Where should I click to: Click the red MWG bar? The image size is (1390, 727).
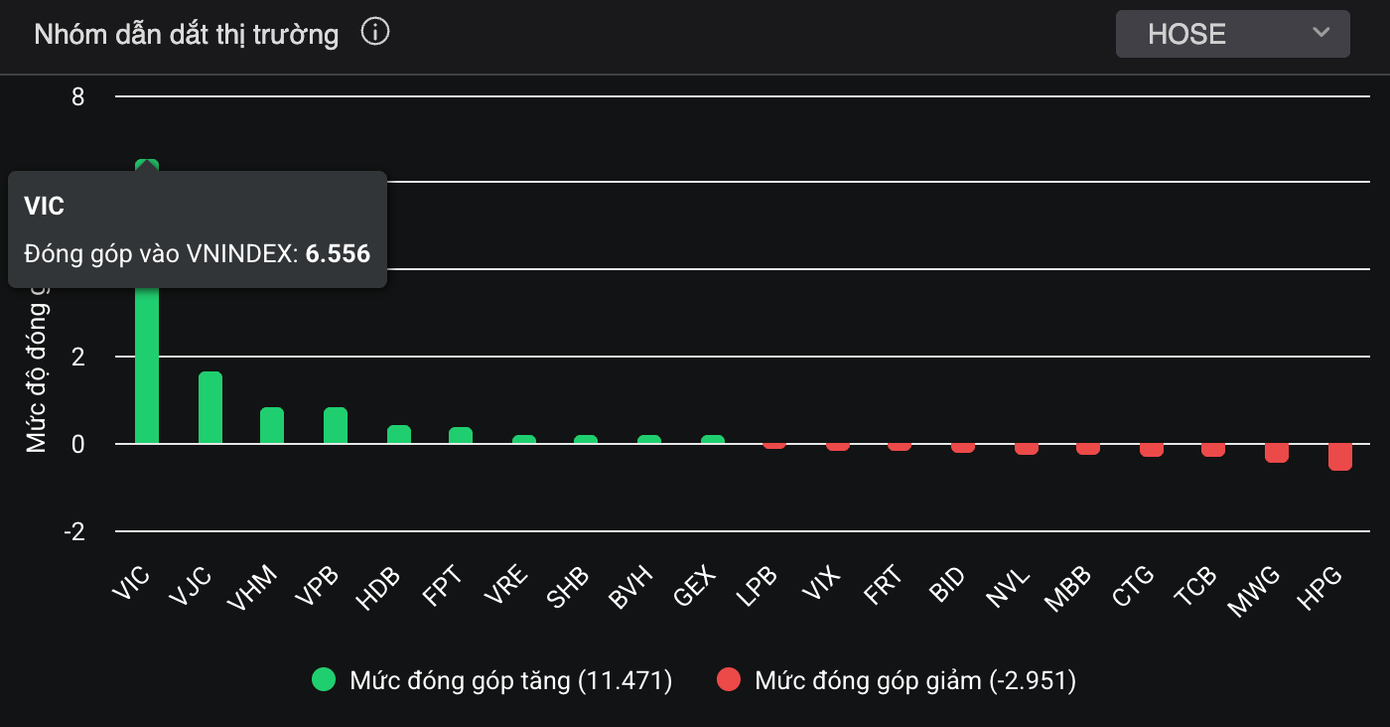point(1277,453)
